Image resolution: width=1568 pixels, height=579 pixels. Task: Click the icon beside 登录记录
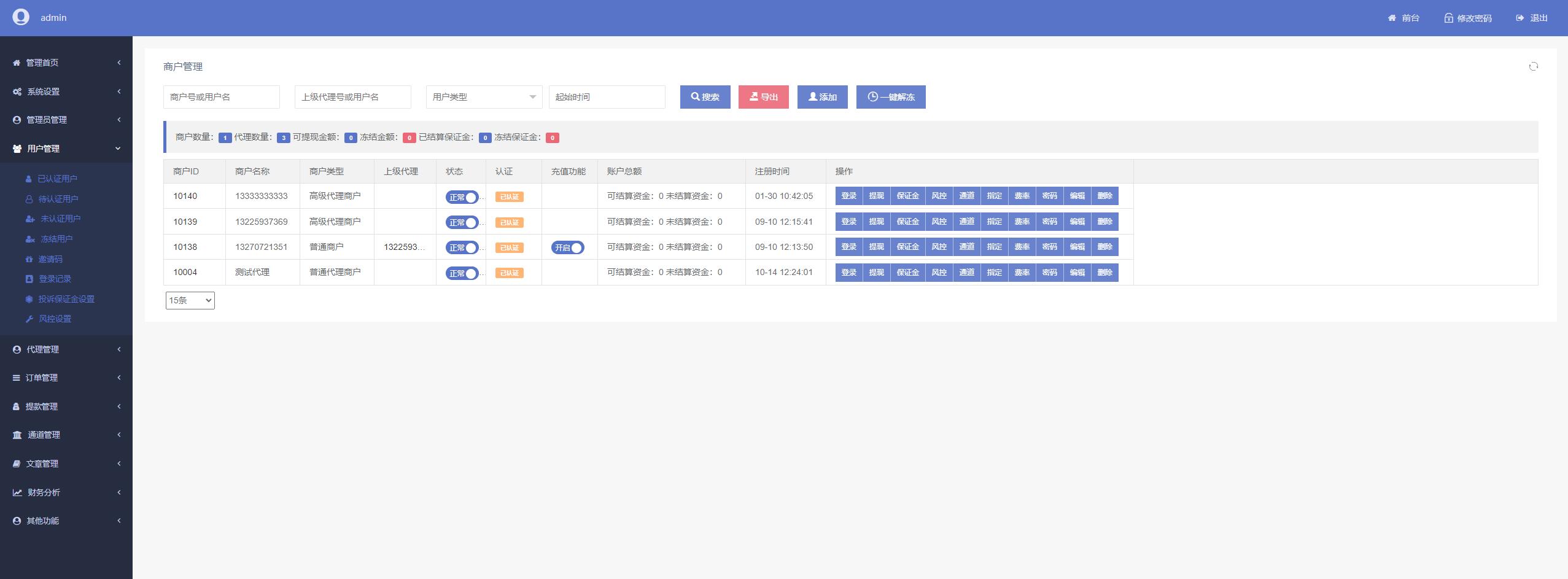tap(29, 279)
